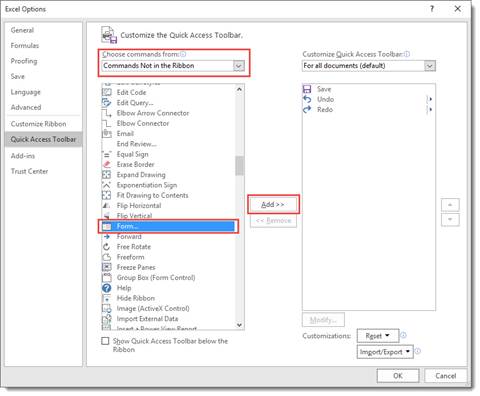The image size is (480, 396).
Task: Open the Trust Center tab
Action: (43, 171)
